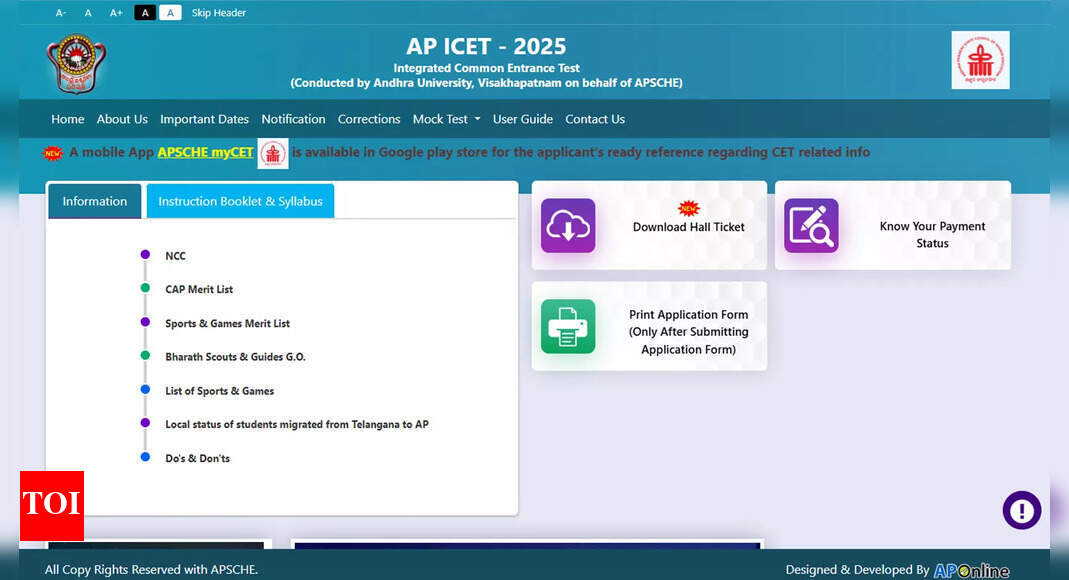Click the Know Your Payment Status icon
Screen dimensions: 1069x580
(811, 225)
